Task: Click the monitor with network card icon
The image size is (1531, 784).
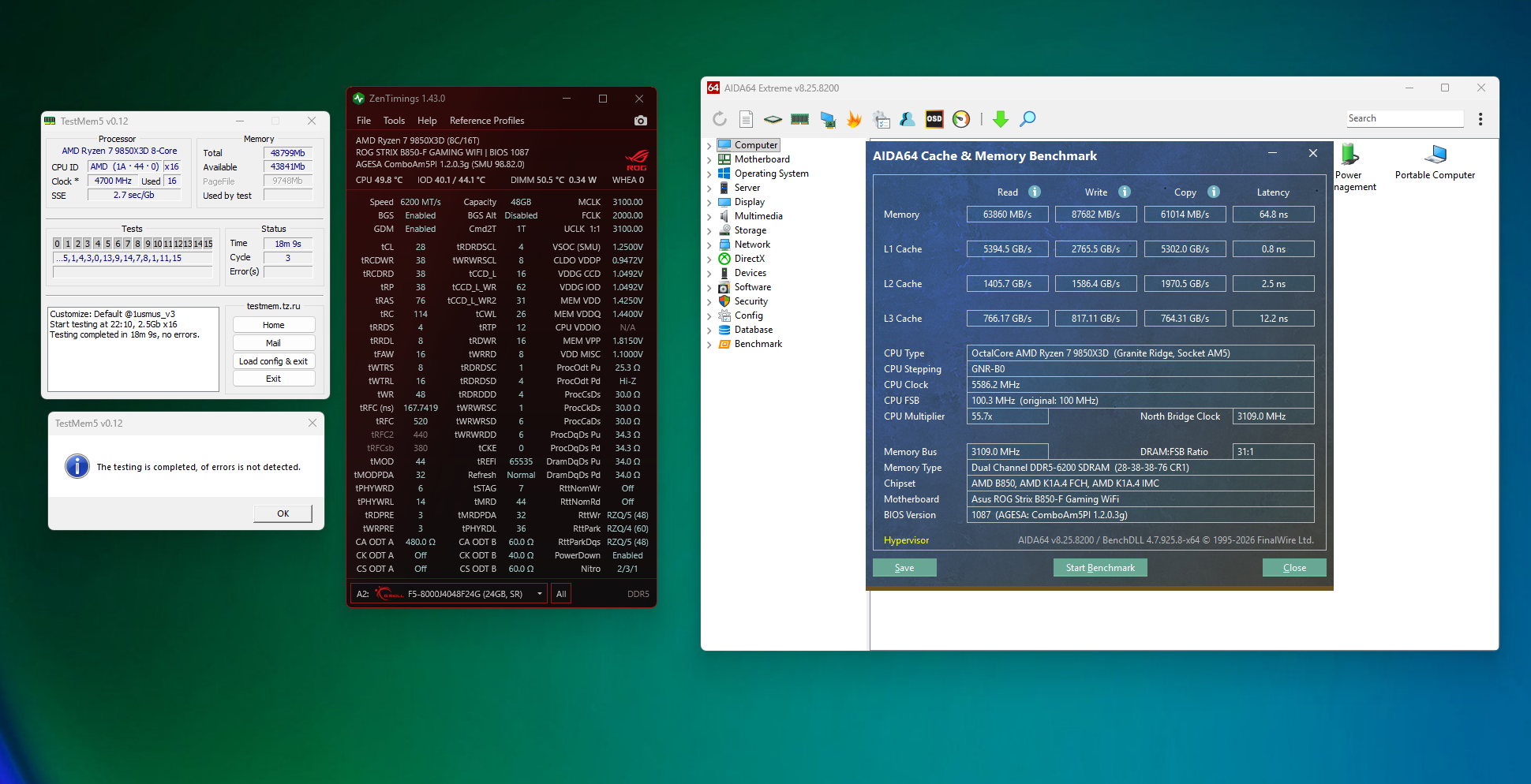Action: [x=828, y=119]
